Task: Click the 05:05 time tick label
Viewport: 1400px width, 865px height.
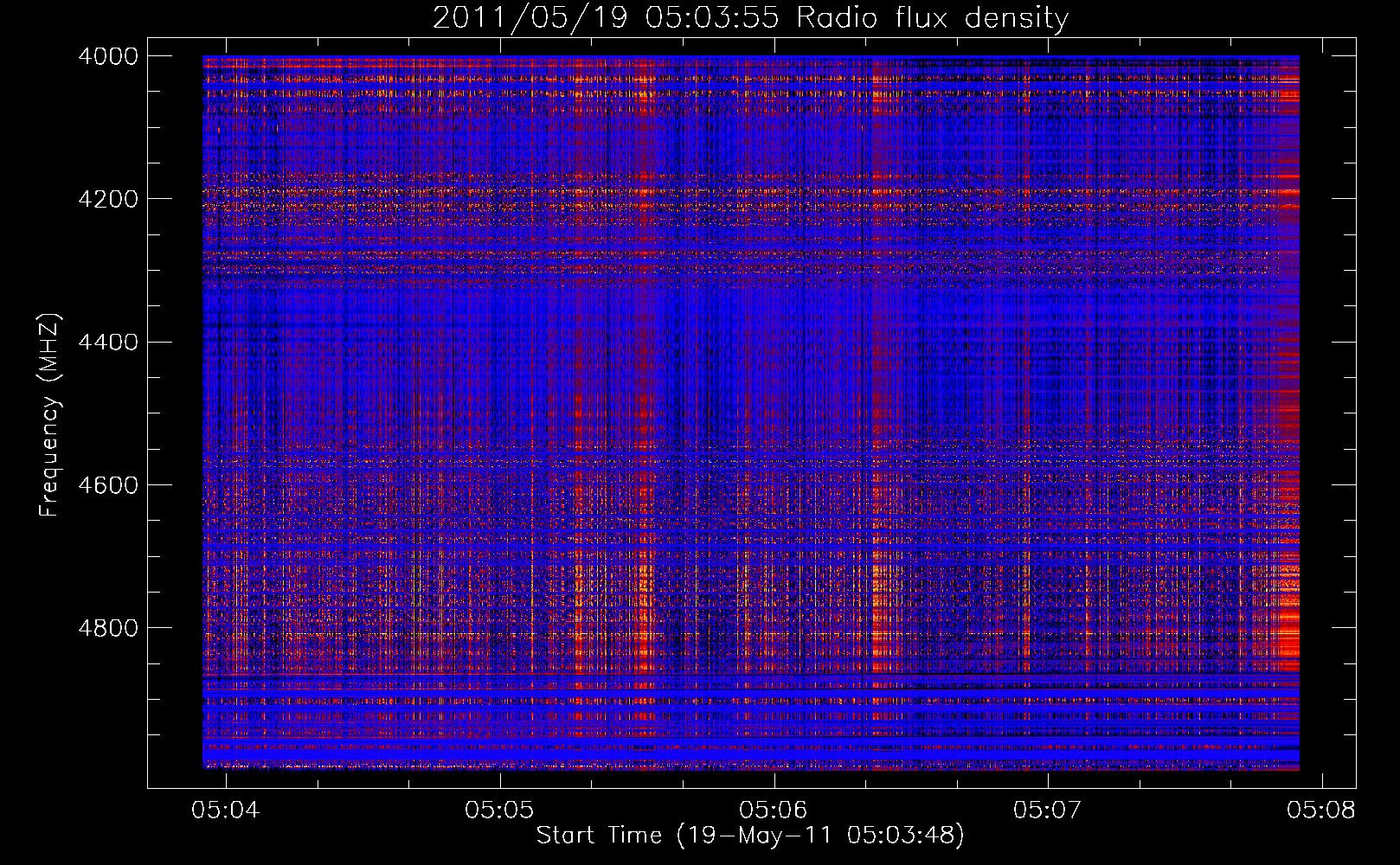Action: 500,810
